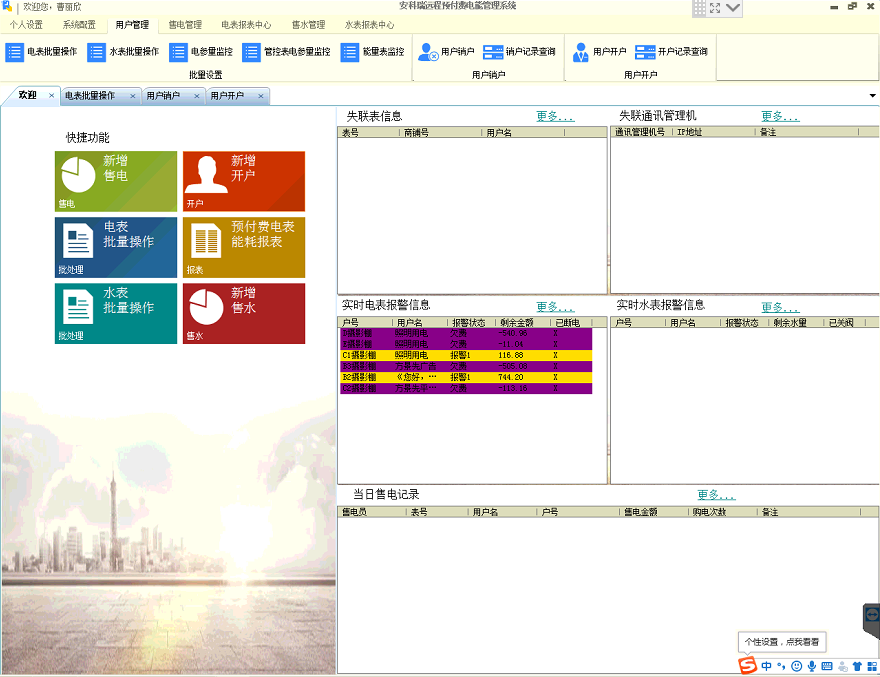Expand the title bar chevron dropdown
This screenshot has width=880, height=677.
[733, 8]
